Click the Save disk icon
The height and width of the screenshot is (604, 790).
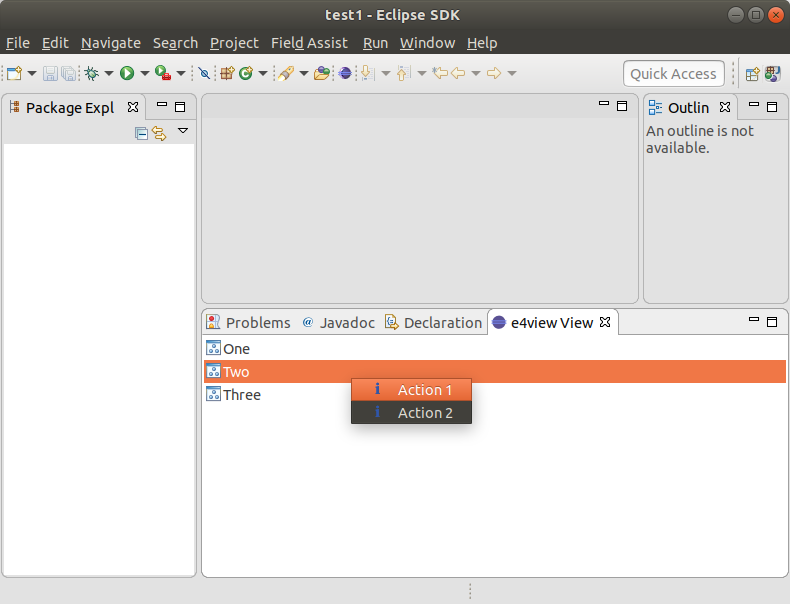[50, 74]
